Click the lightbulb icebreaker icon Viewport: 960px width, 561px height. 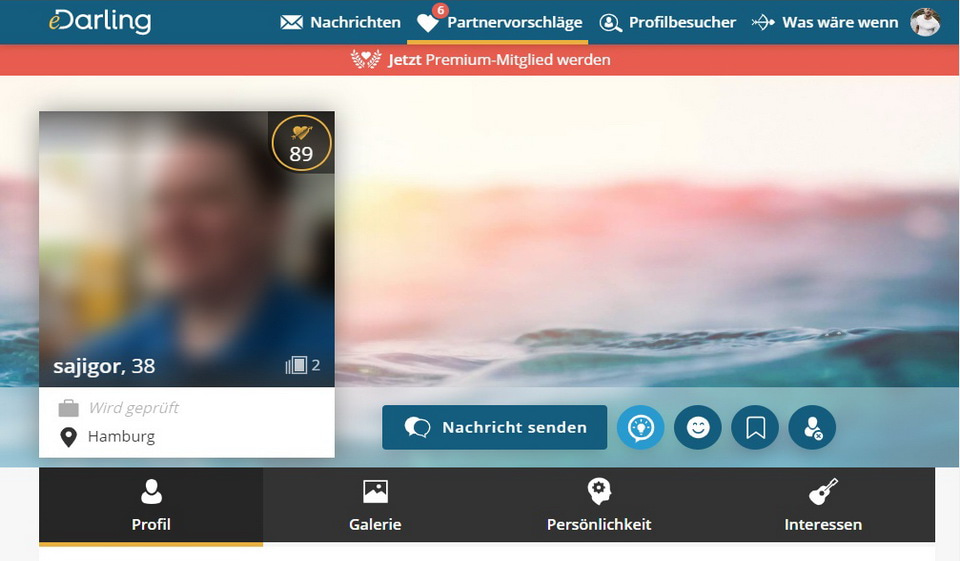[640, 428]
